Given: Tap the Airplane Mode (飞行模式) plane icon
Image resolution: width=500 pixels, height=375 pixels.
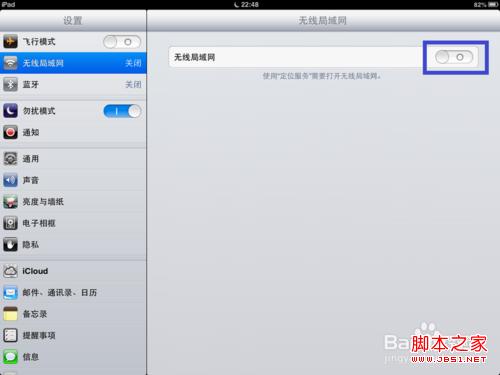Looking at the screenshot, I should point(10,42).
